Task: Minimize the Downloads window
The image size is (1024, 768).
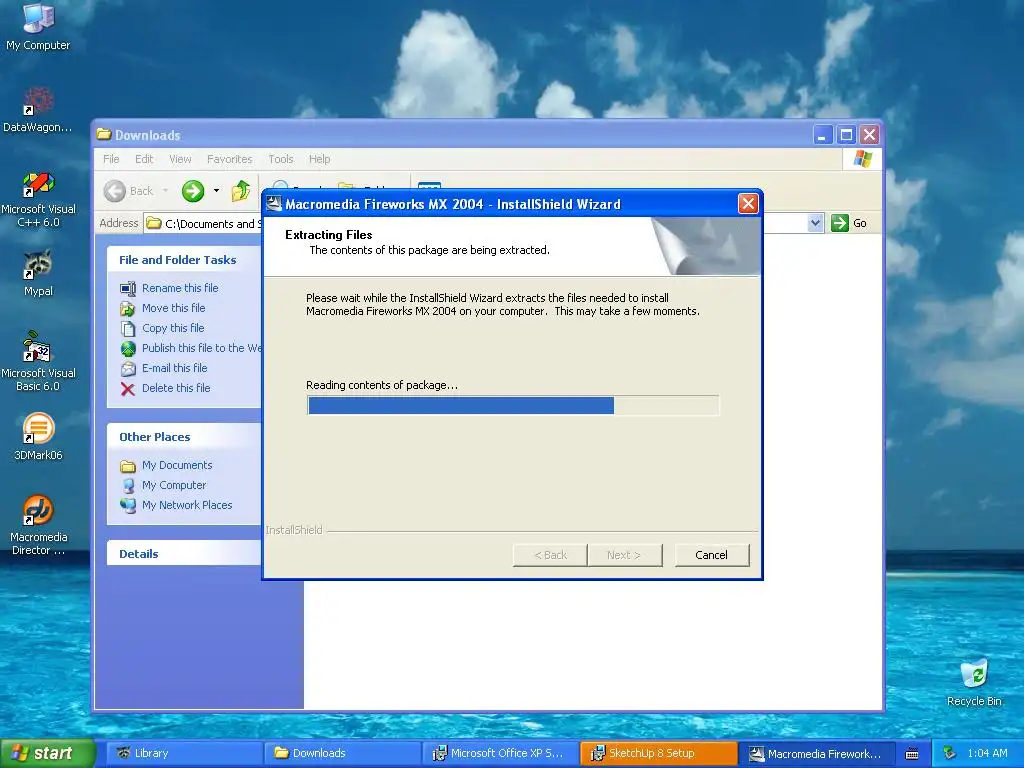Action: 823,135
